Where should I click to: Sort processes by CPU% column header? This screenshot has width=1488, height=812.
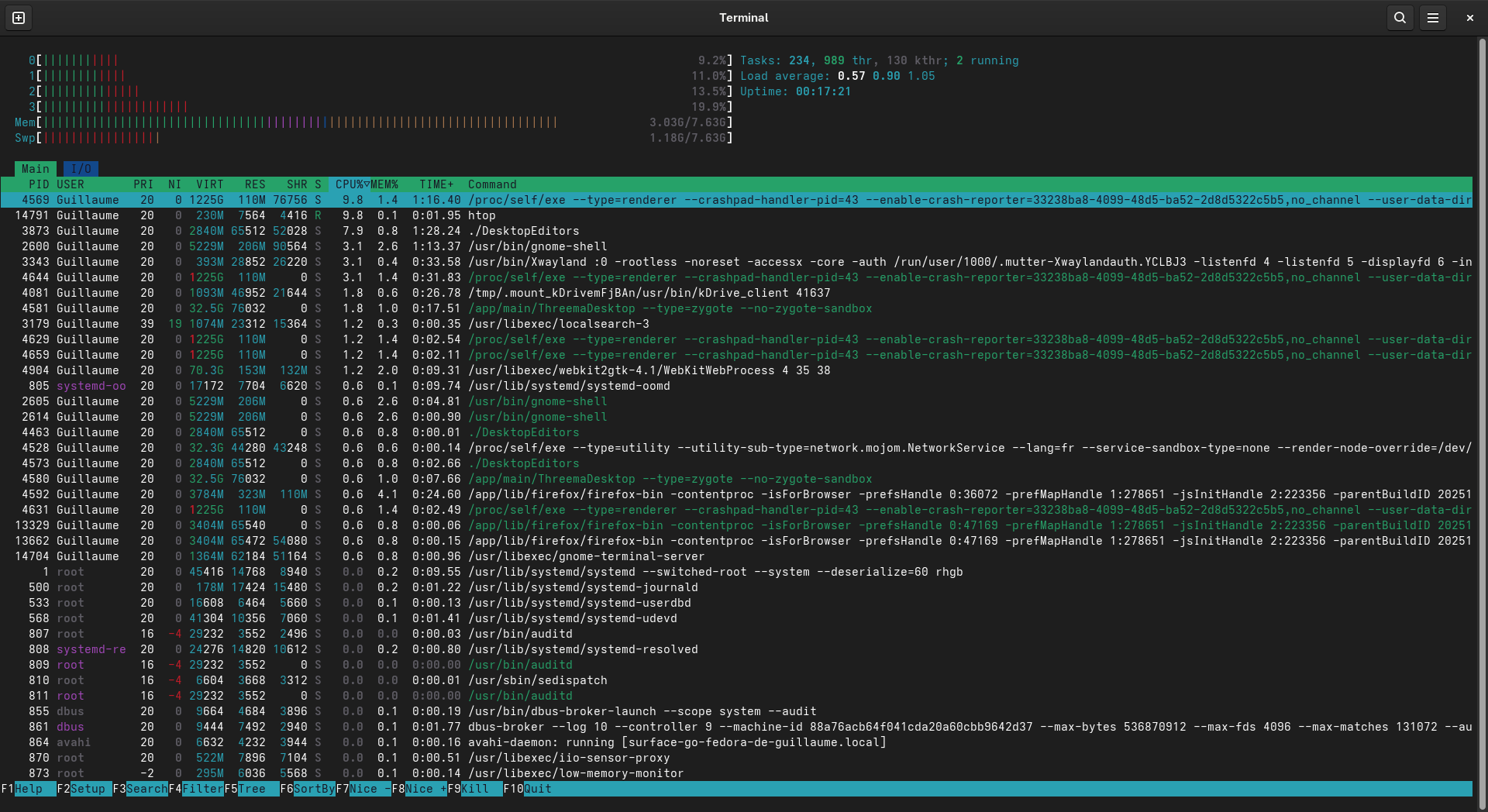[350, 184]
